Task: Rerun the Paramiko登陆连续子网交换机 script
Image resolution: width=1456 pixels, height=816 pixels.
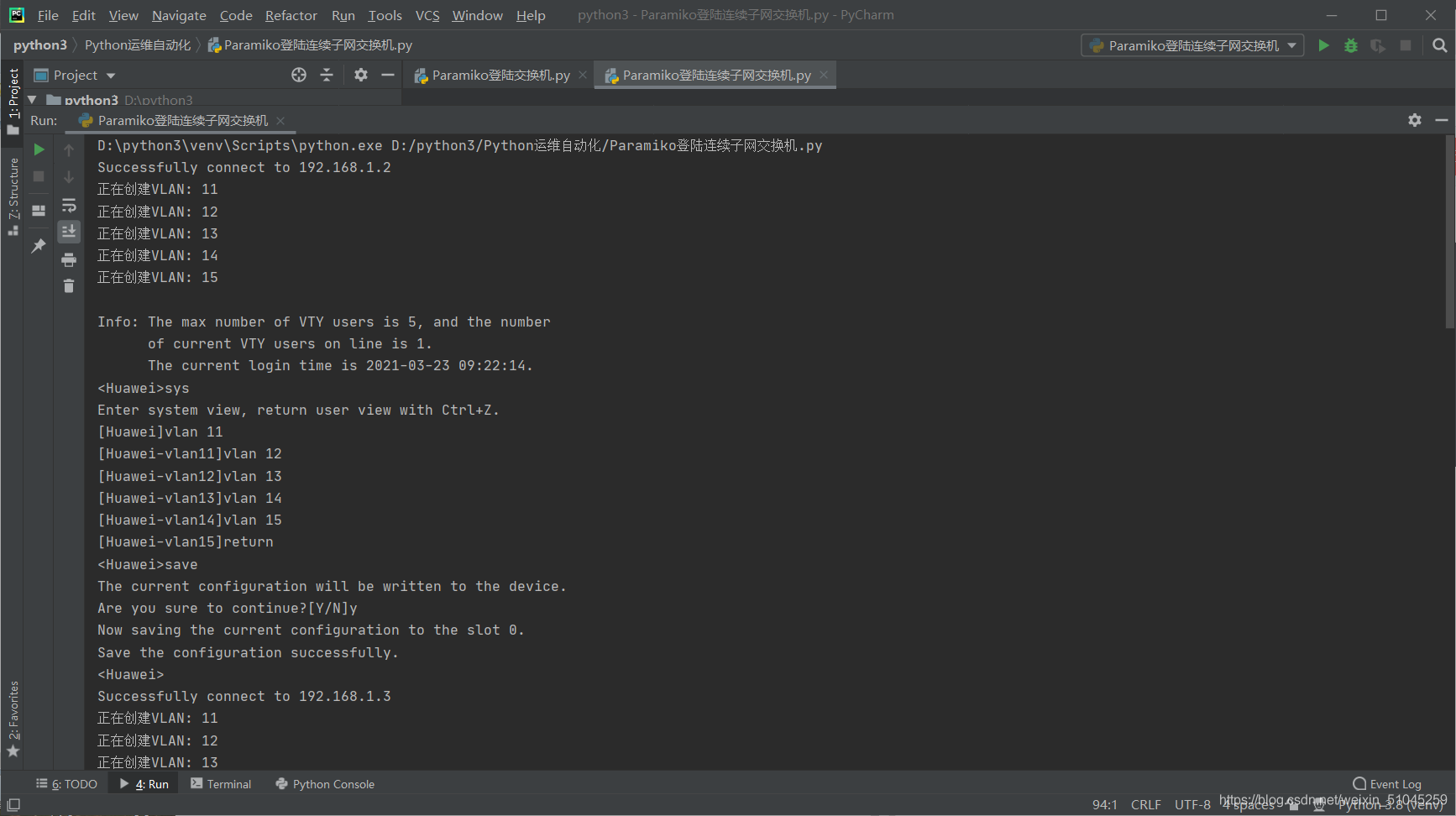Action: [x=39, y=149]
